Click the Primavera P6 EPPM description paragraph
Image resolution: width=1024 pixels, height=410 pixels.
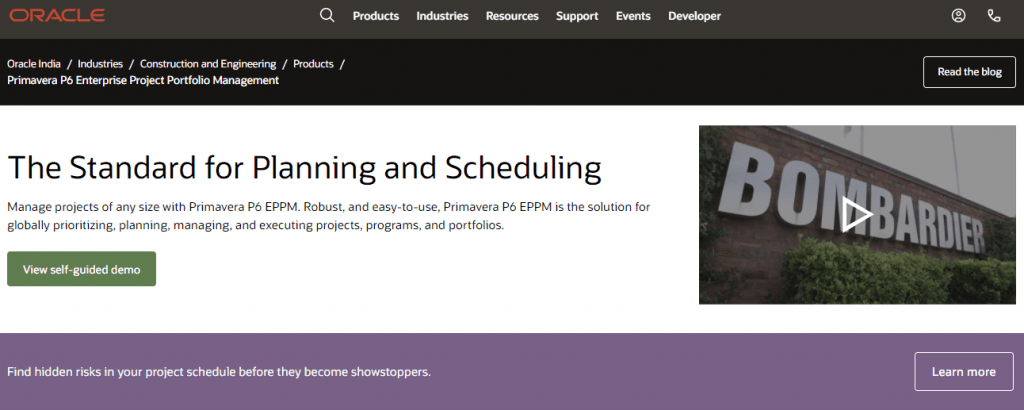click(329, 216)
